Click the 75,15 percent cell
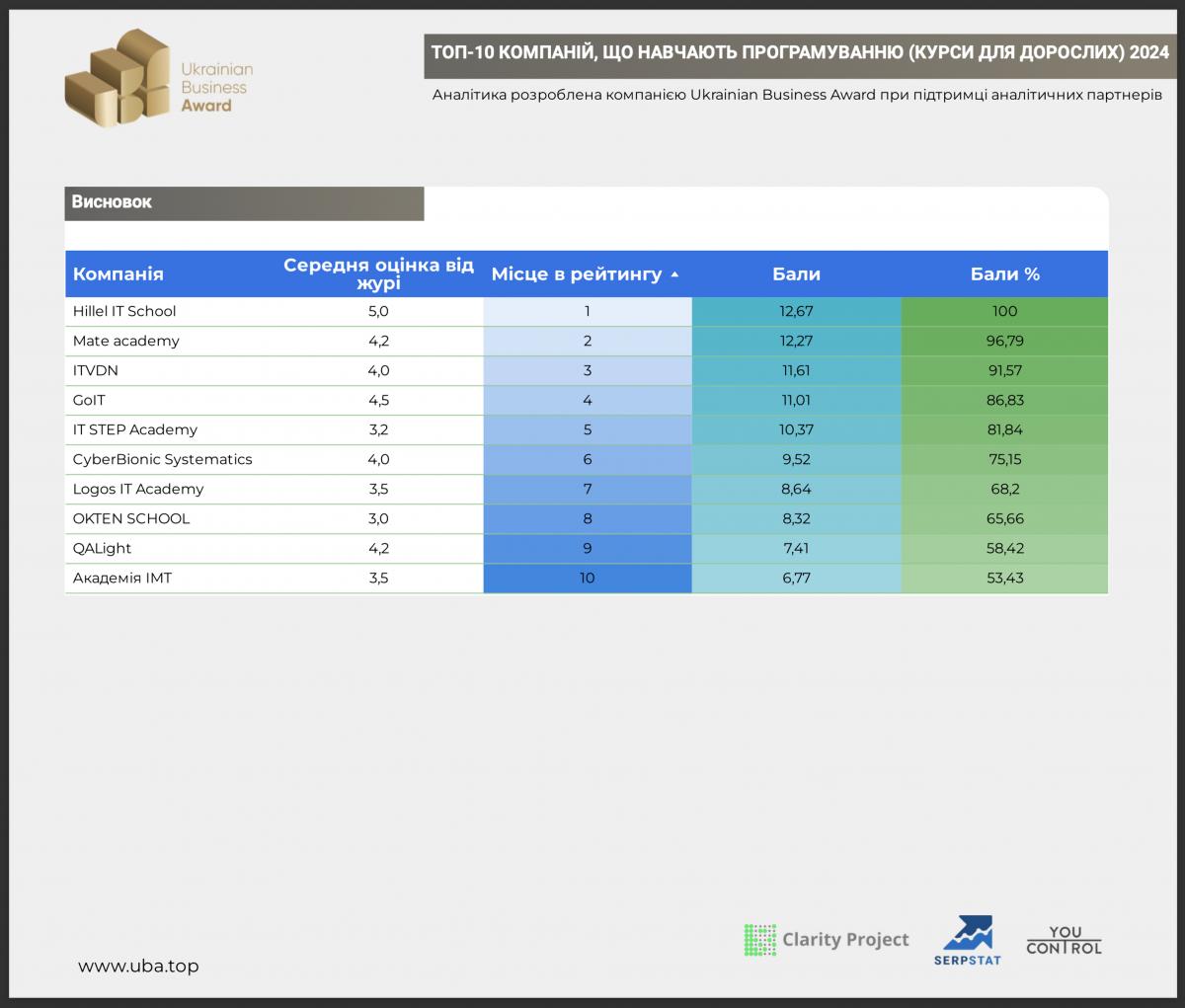Image resolution: width=1185 pixels, height=1008 pixels. (x=1004, y=459)
